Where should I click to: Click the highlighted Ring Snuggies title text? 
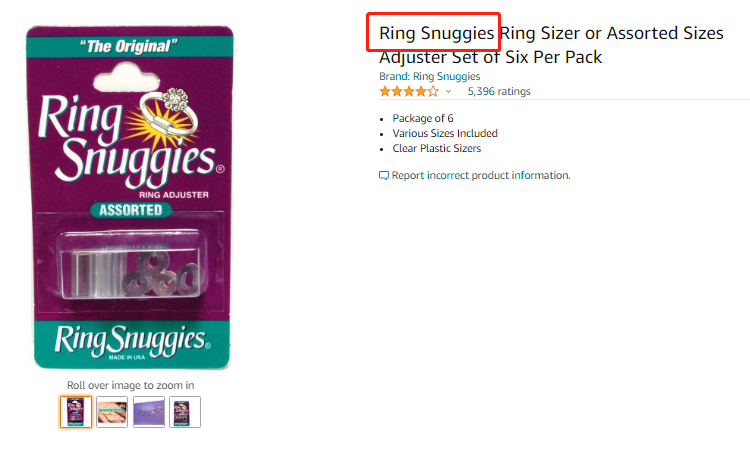436,33
